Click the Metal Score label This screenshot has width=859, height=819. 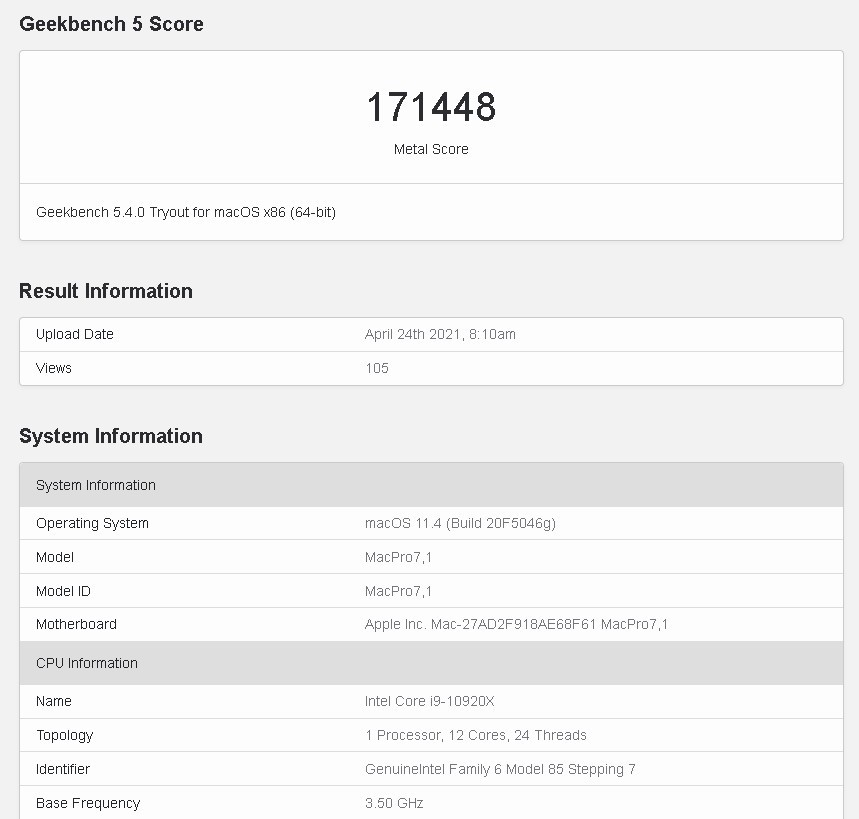point(431,149)
